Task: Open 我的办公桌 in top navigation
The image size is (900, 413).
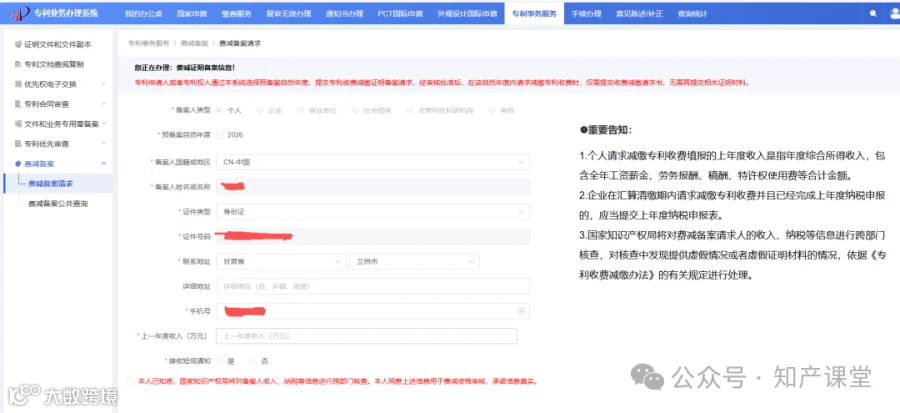Action: (143, 13)
